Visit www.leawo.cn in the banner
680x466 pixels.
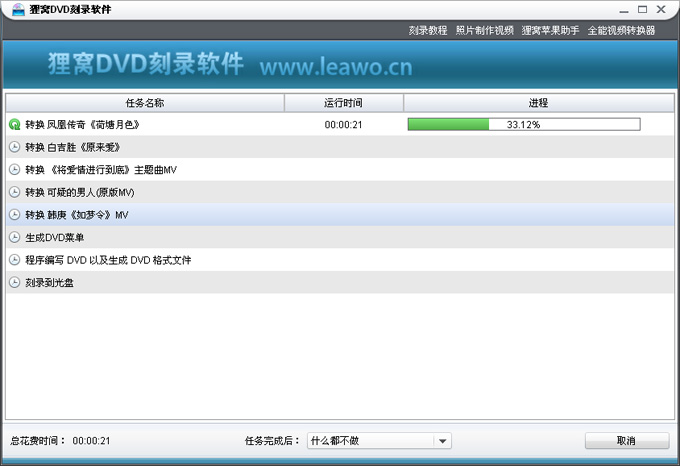tap(336, 67)
